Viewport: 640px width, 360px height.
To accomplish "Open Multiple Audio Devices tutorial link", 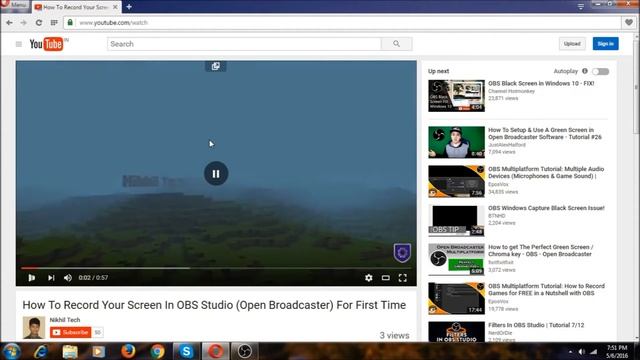I will pyautogui.click(x=546, y=172).
